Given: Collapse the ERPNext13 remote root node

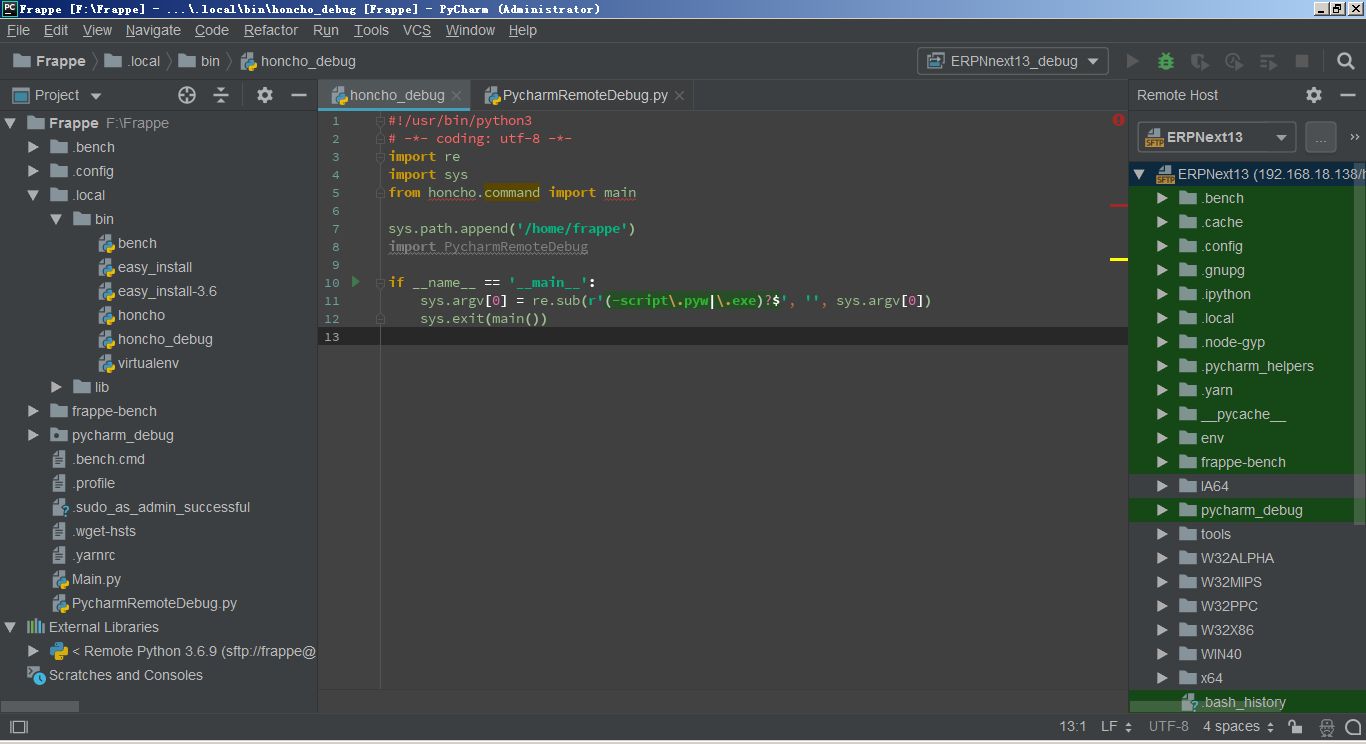Looking at the screenshot, I should pyautogui.click(x=1139, y=174).
